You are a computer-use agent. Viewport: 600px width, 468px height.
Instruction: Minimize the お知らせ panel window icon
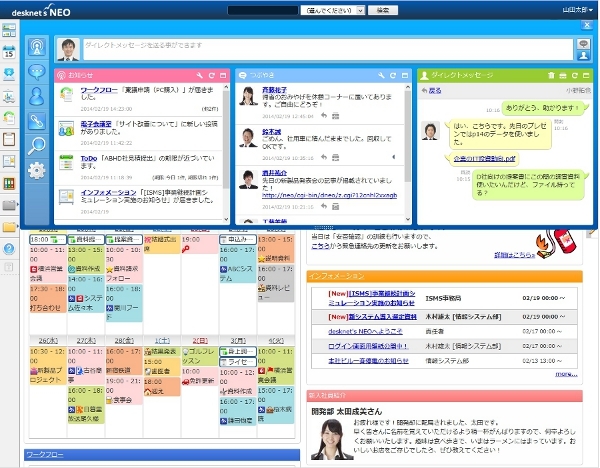223,75
